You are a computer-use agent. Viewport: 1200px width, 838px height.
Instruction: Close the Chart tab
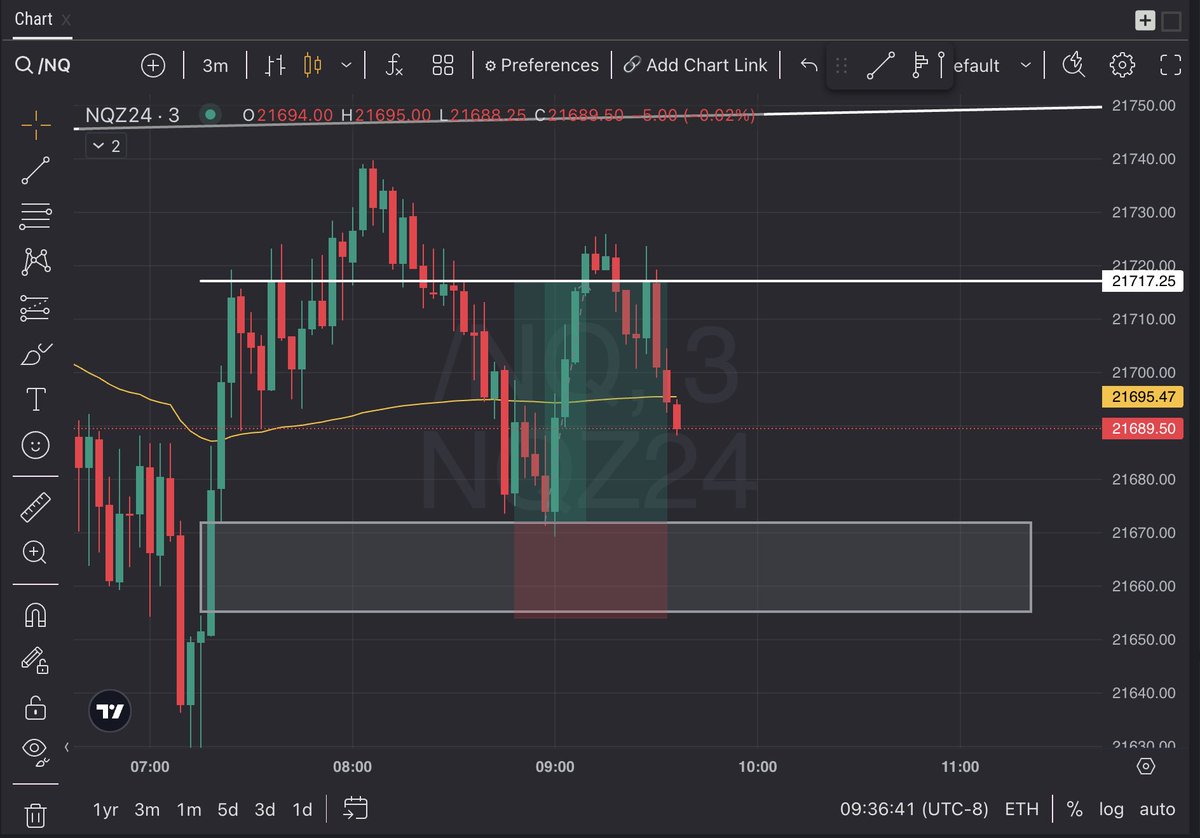[x=66, y=20]
